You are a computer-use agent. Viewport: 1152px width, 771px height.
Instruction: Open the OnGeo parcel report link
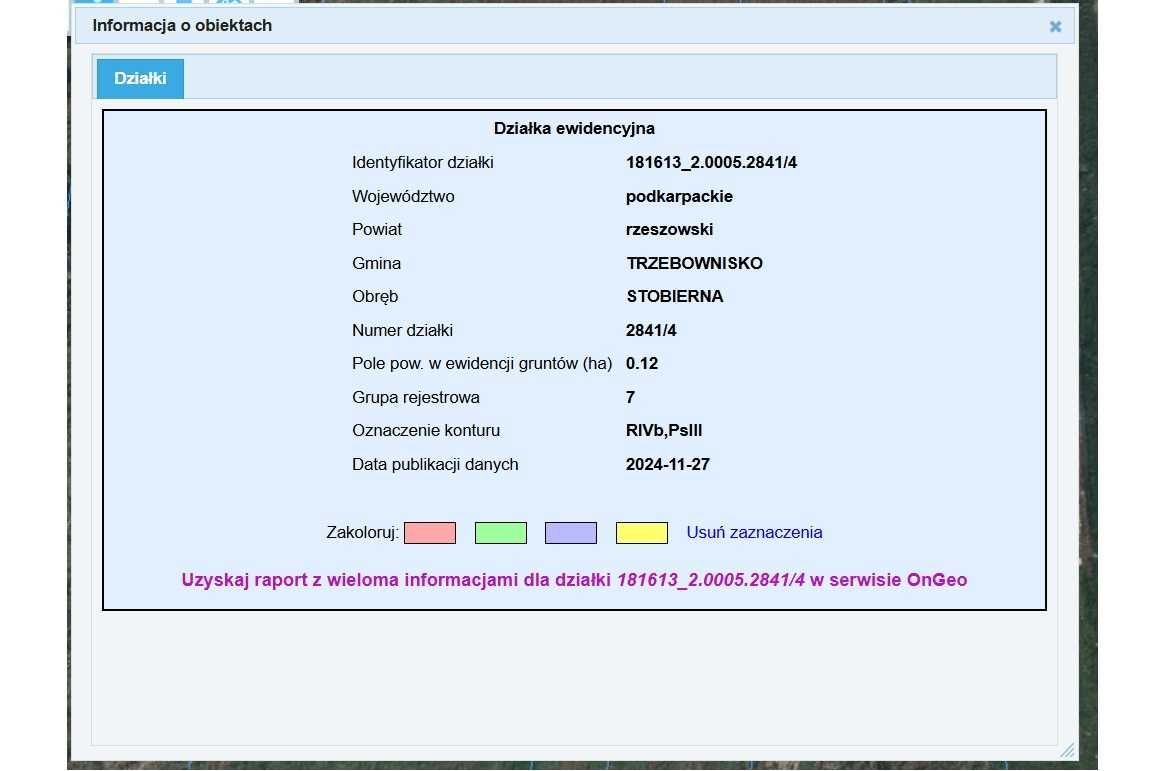(x=574, y=580)
